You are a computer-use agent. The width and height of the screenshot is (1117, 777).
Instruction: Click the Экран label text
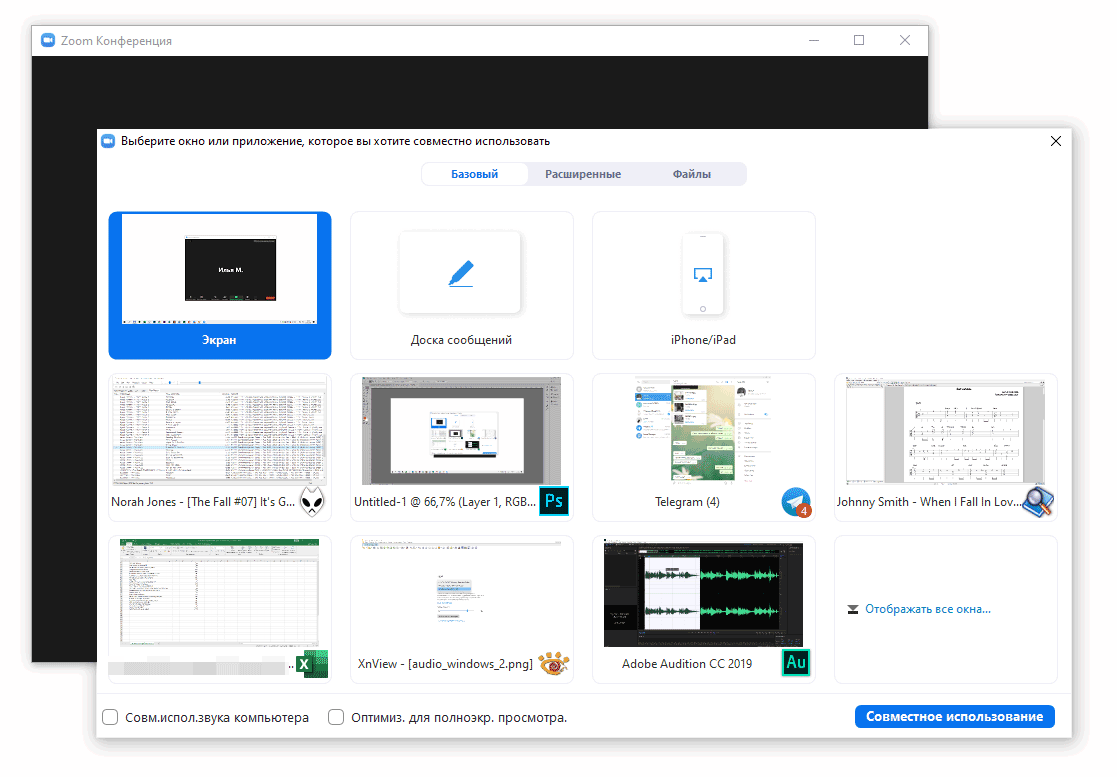(x=219, y=340)
